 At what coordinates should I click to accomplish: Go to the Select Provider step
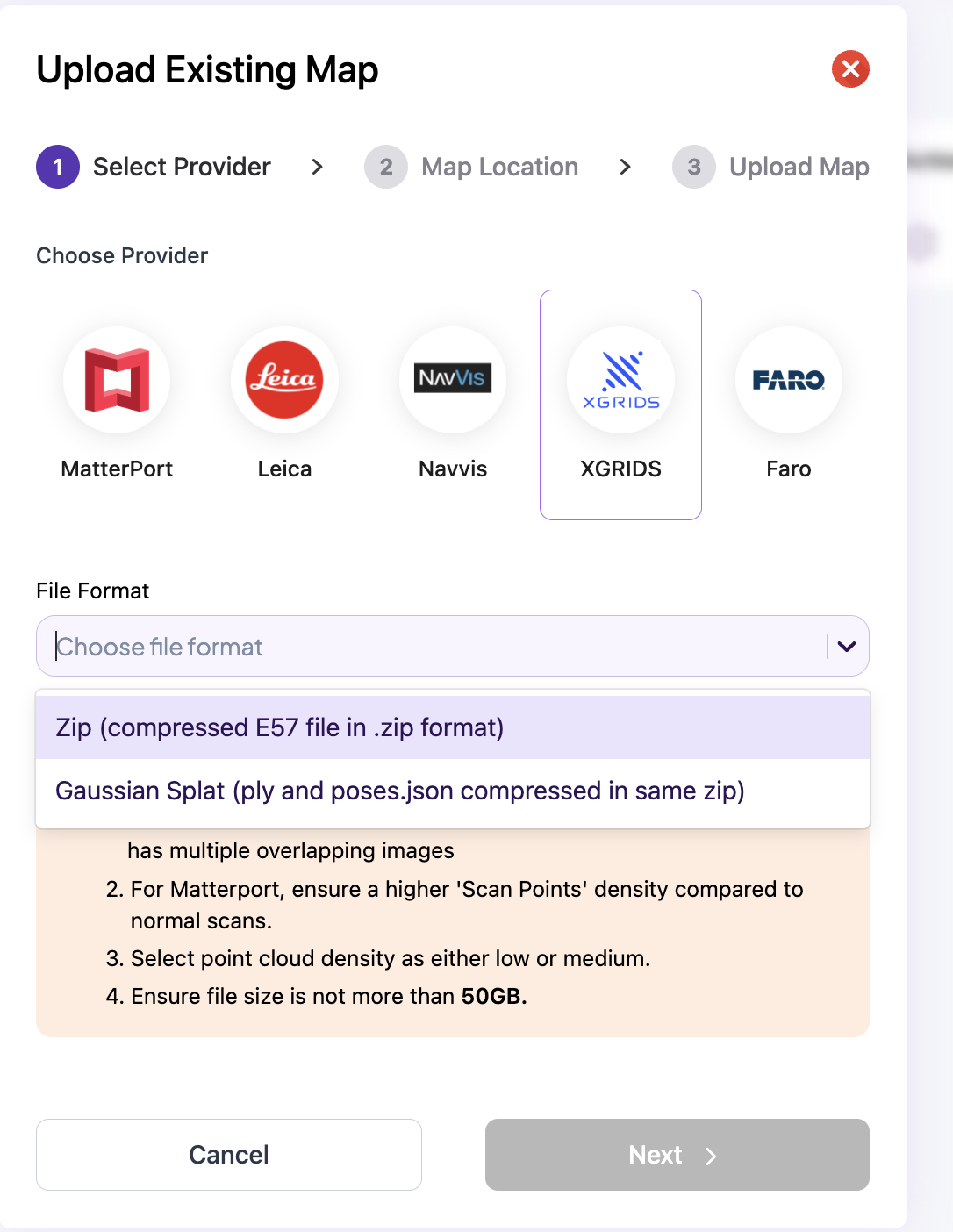pos(182,167)
